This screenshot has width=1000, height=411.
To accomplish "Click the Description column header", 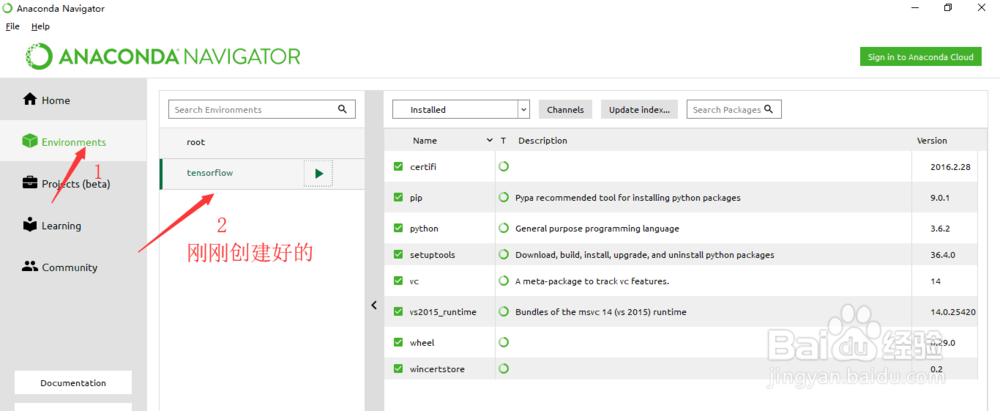I will pos(542,140).
